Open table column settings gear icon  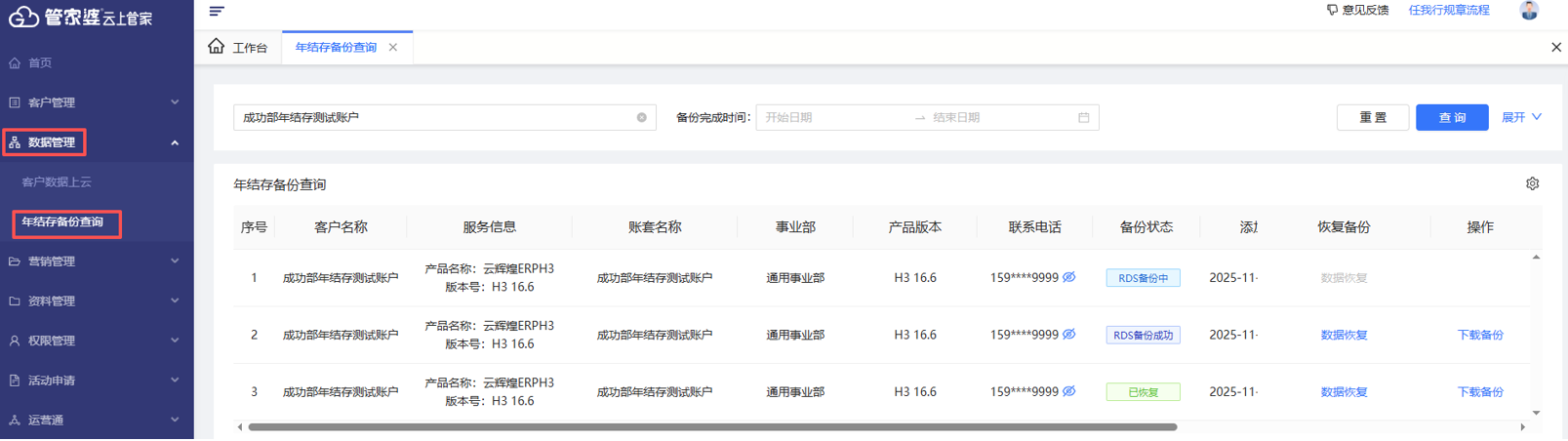[x=1532, y=183]
